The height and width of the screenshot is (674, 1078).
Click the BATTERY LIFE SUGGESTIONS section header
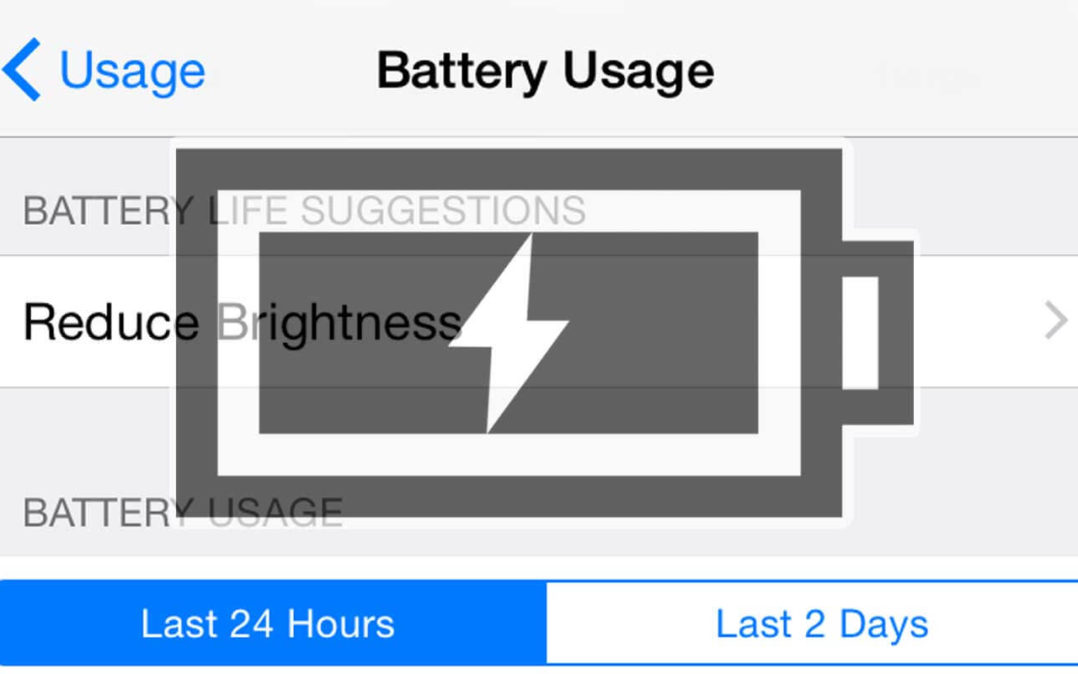[305, 210]
